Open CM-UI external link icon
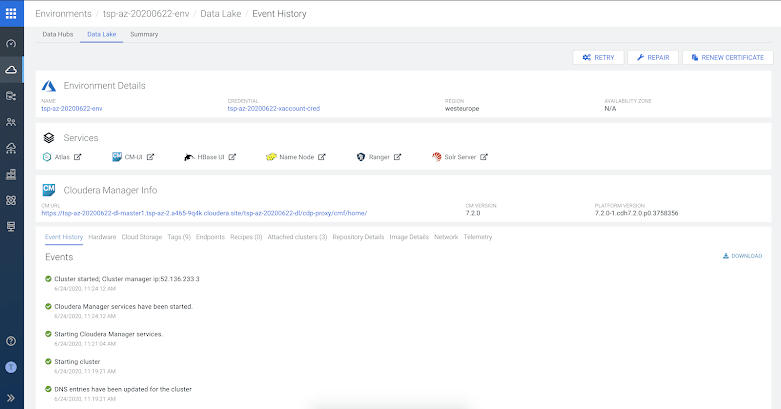Viewport: 781px width, 409px height. click(150, 157)
